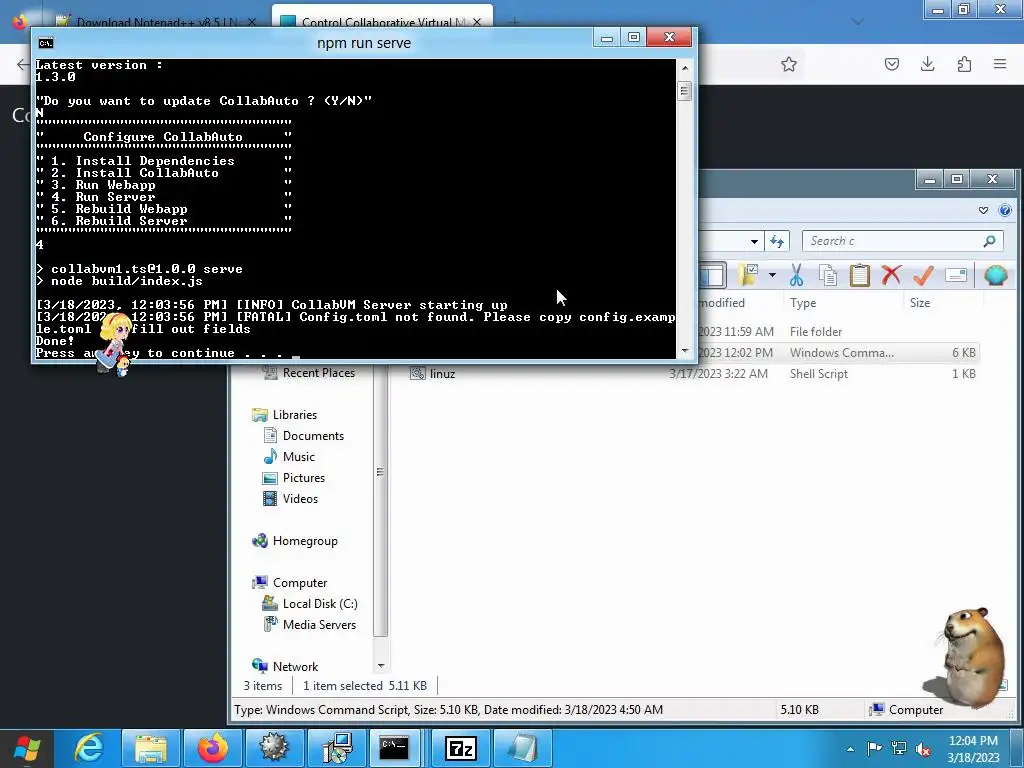Screen dimensions: 1024x768
Task: Switch to Firefox from the taskbar
Action: 212,748
